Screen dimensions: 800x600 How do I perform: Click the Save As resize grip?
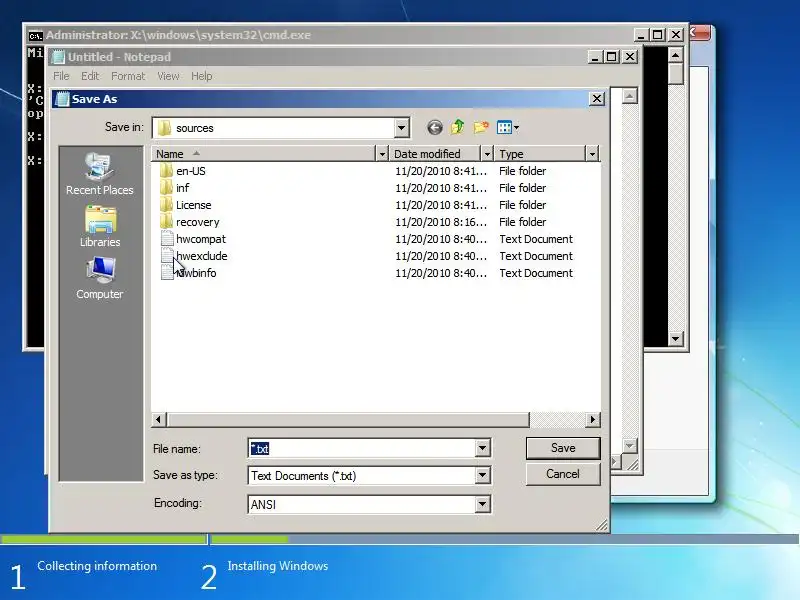(602, 526)
